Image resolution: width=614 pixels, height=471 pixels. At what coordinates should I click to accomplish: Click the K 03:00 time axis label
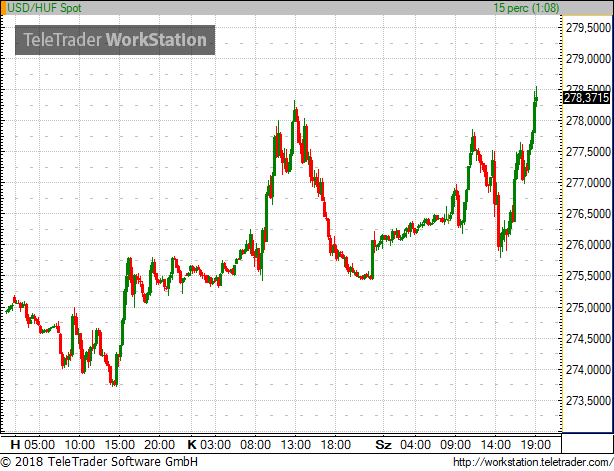[209, 445]
